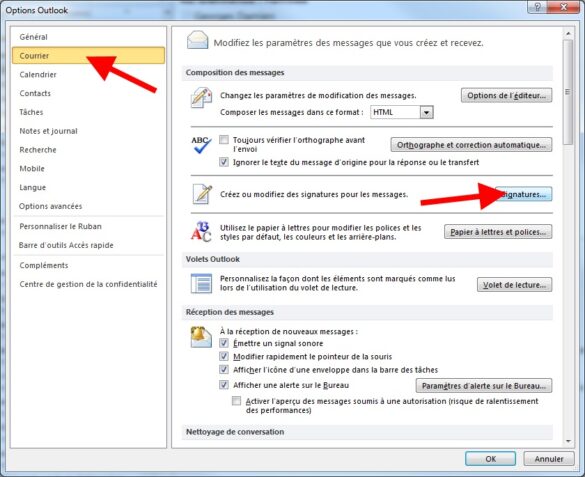Confirm with the OK button
Image resolution: width=585 pixels, height=477 pixels.
(x=490, y=459)
